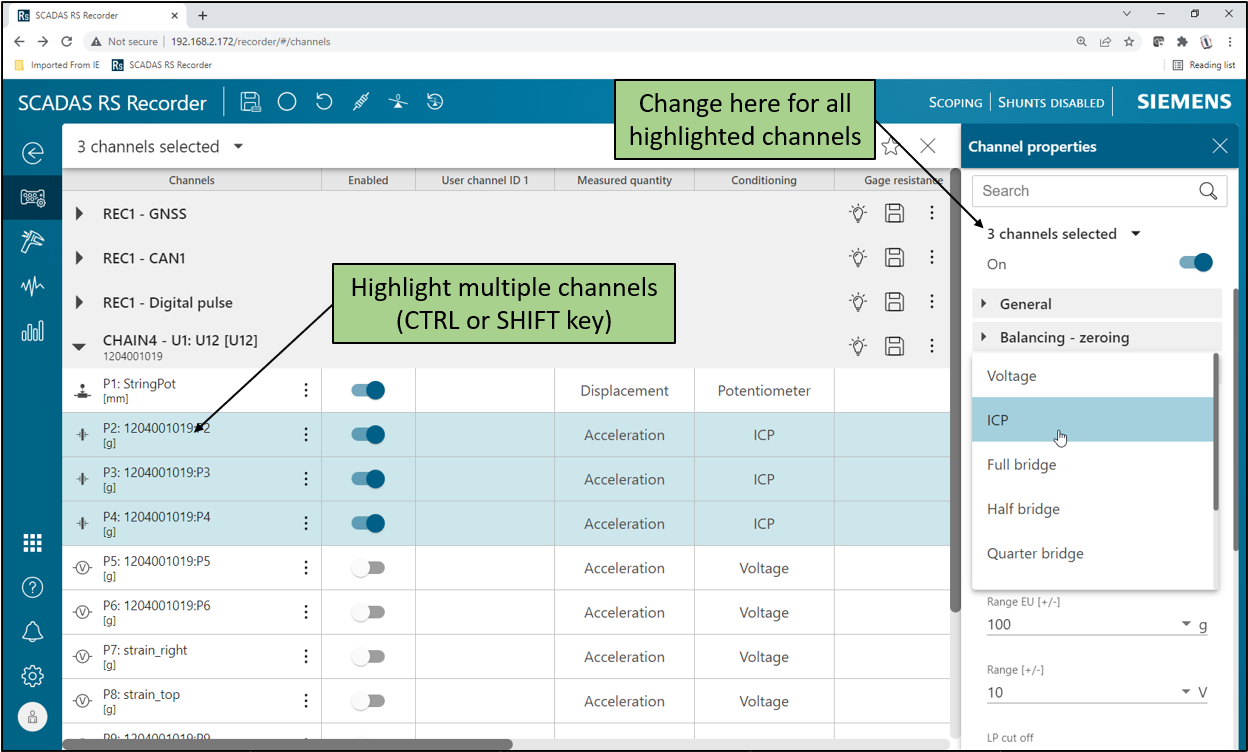Expand the General properties section
This screenshot has height=752, width=1248.
pyautogui.click(x=1026, y=304)
